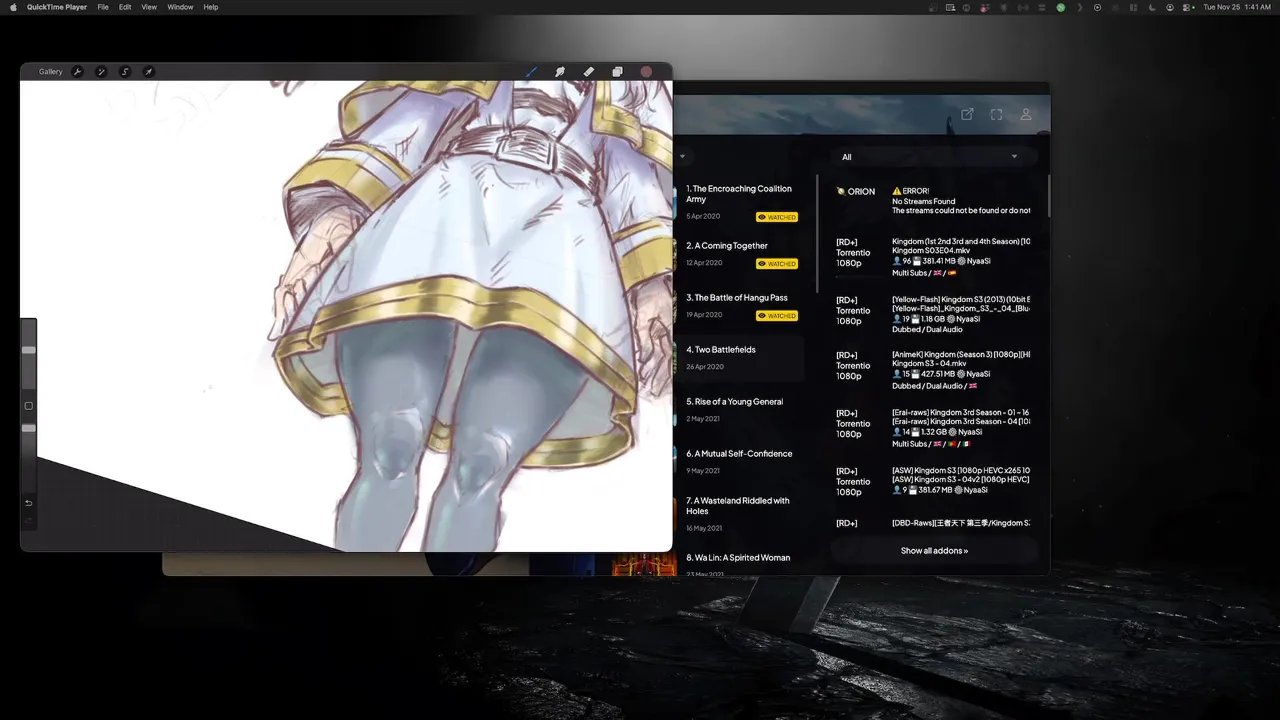This screenshot has width=1280, height=720.
Task: Open the Layers panel icon
Action: (x=617, y=72)
